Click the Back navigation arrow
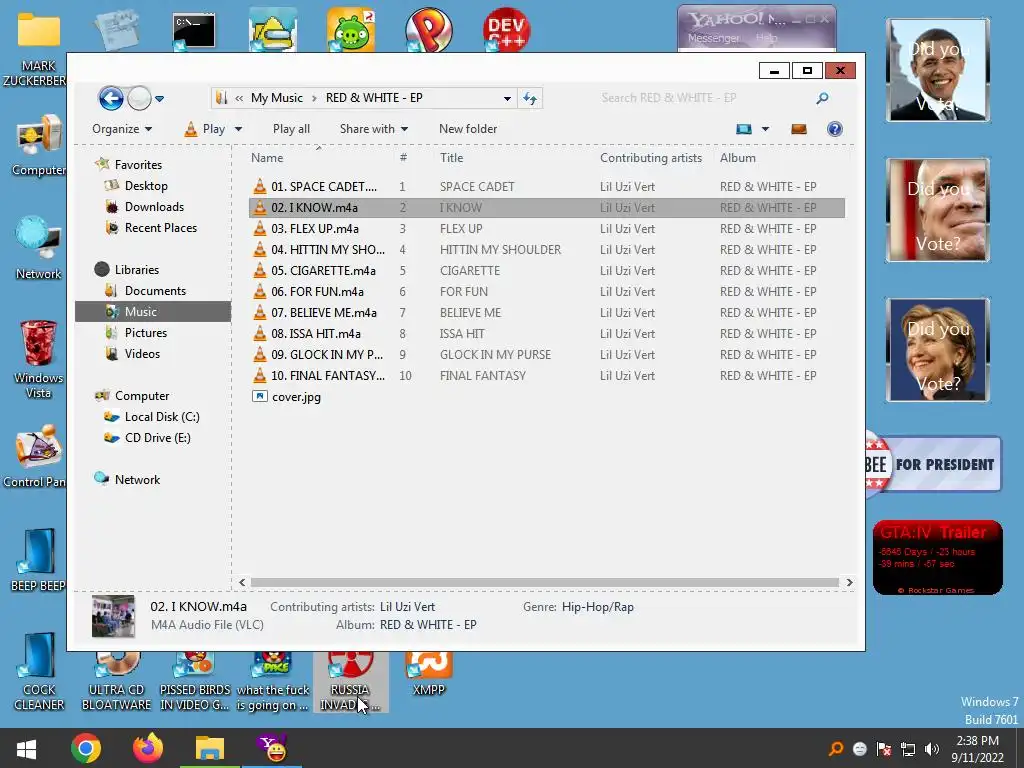1024x768 pixels. tap(111, 99)
